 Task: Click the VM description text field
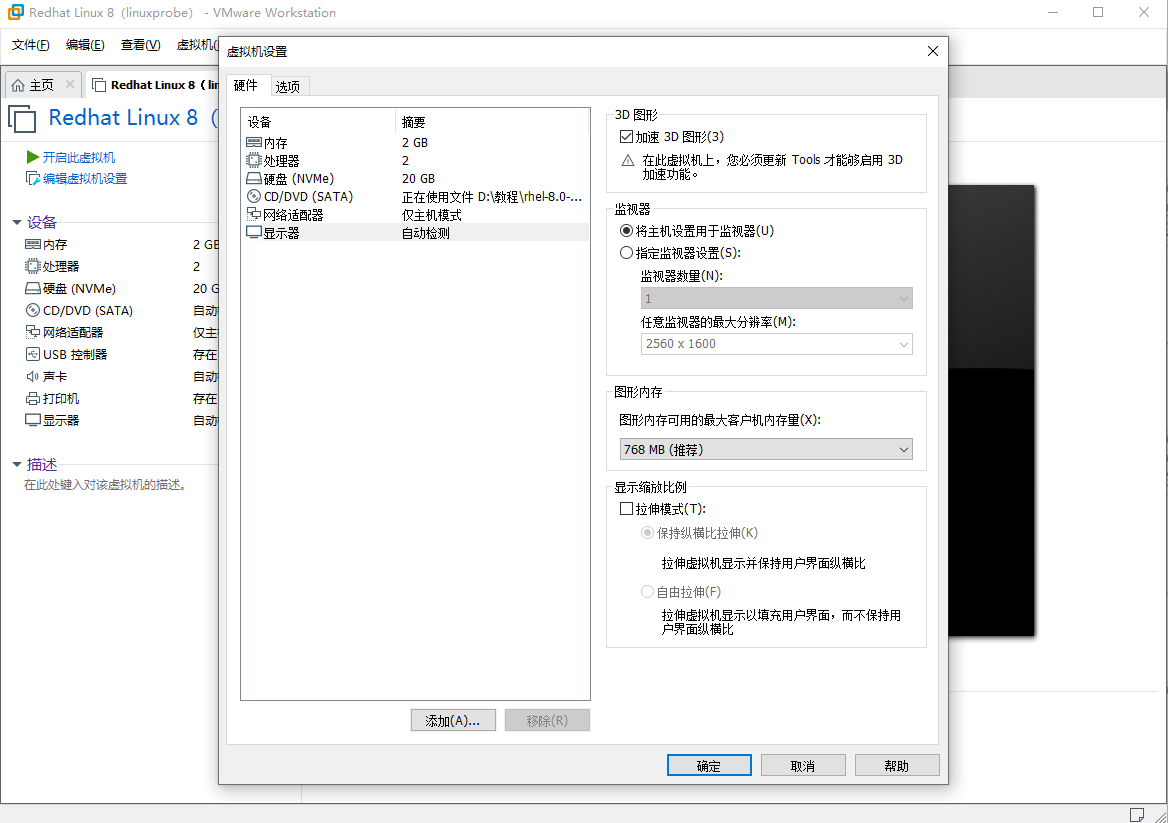click(105, 485)
